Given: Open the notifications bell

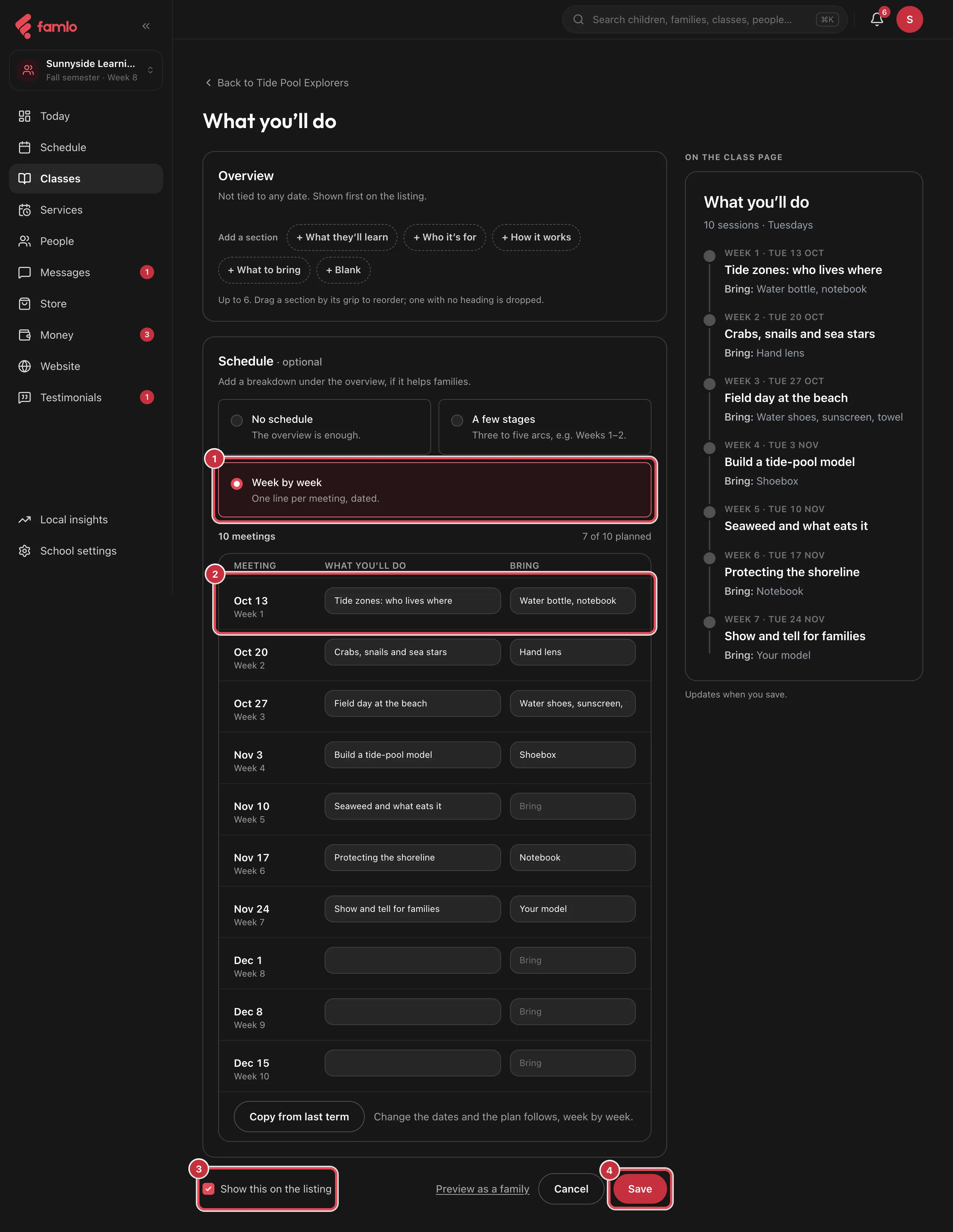Looking at the screenshot, I should (876, 20).
